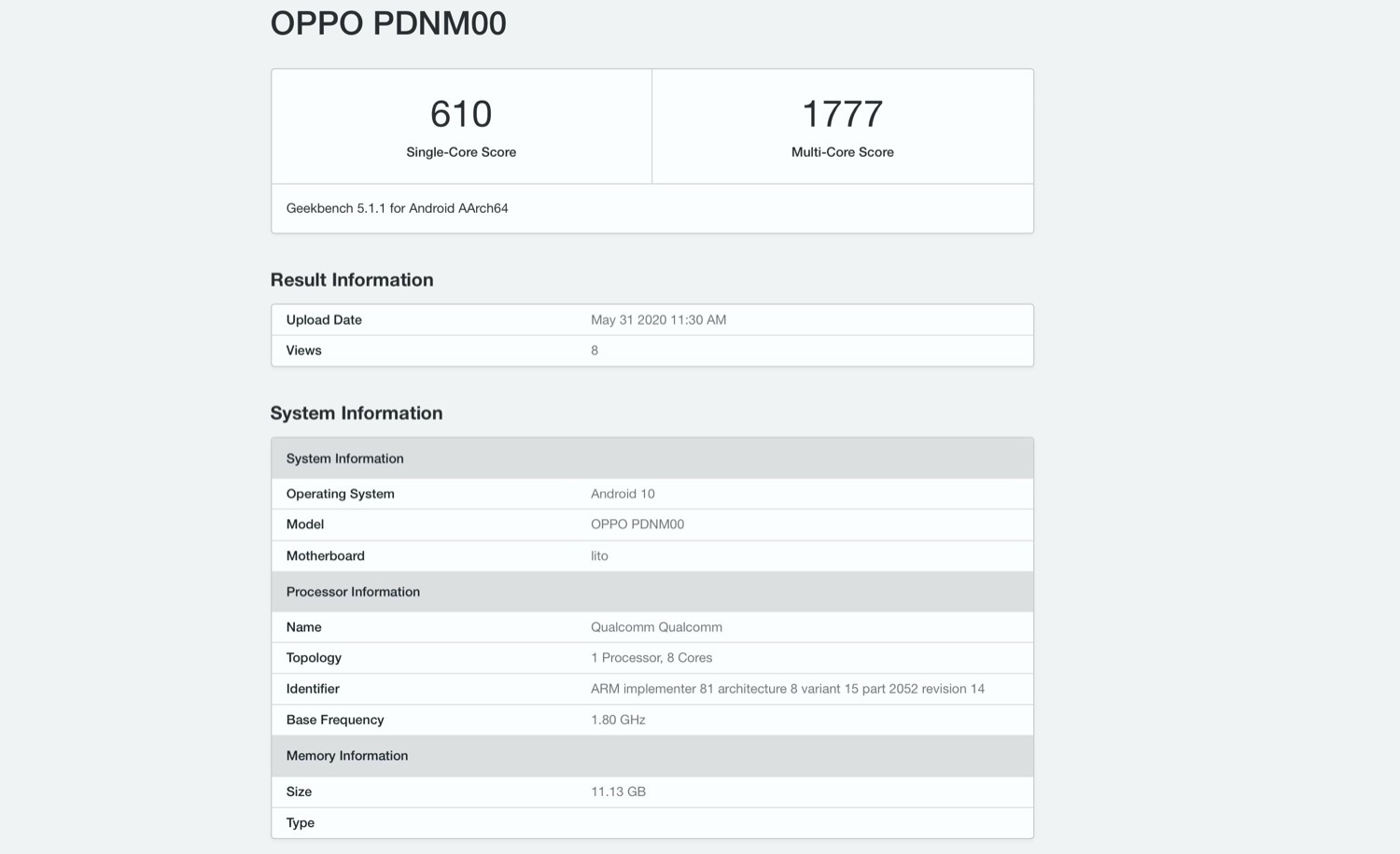Click the Result Information heading

coord(352,280)
